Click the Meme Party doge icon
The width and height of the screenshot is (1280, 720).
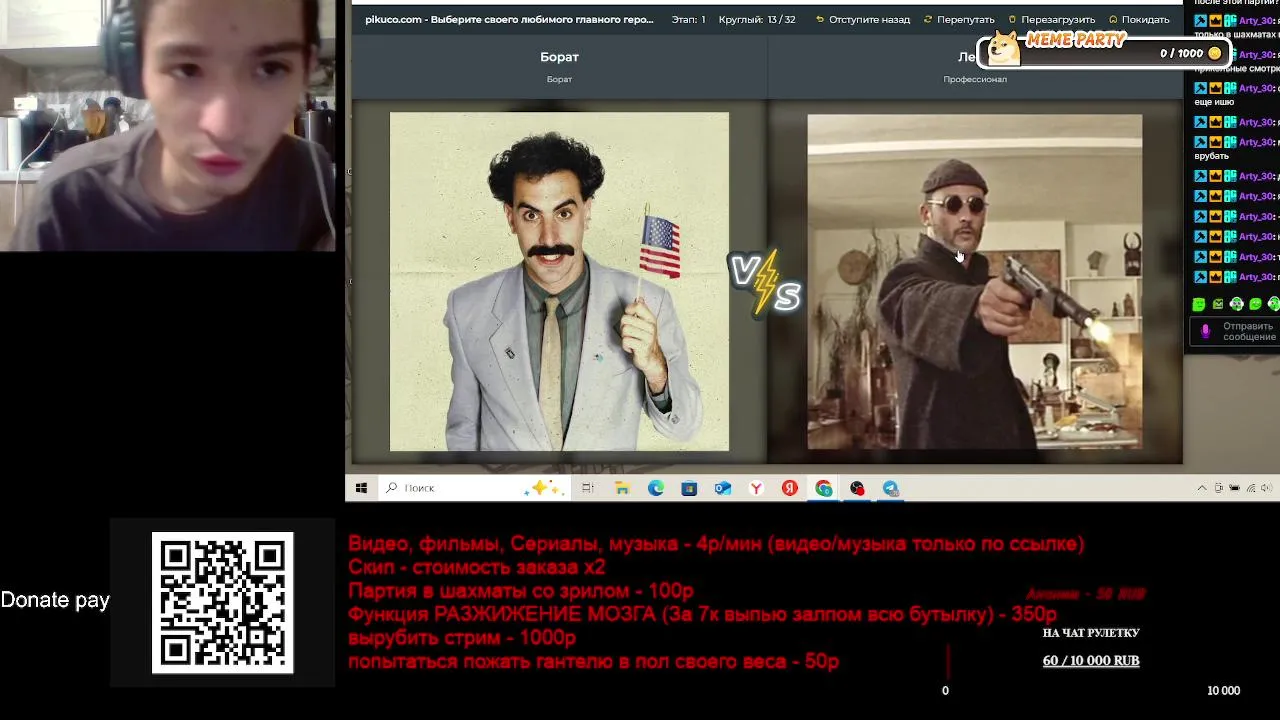[x=1004, y=47]
